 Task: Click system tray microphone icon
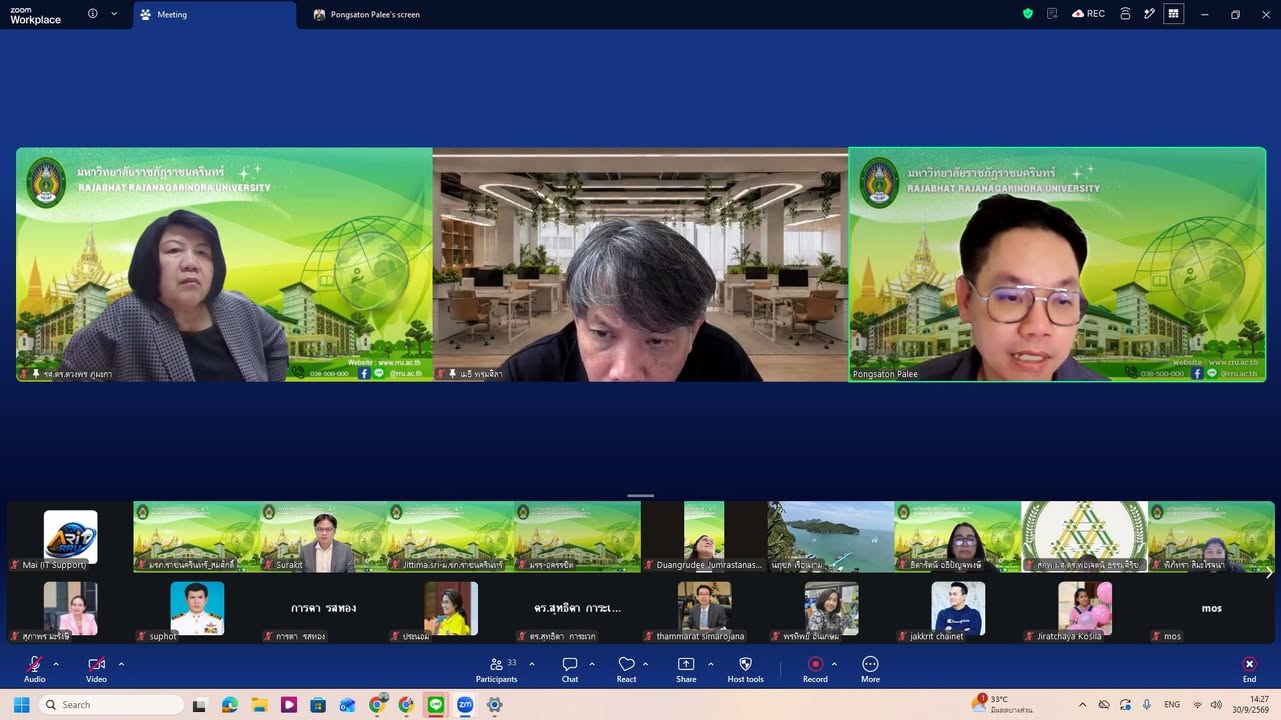pyautogui.click(x=1147, y=705)
